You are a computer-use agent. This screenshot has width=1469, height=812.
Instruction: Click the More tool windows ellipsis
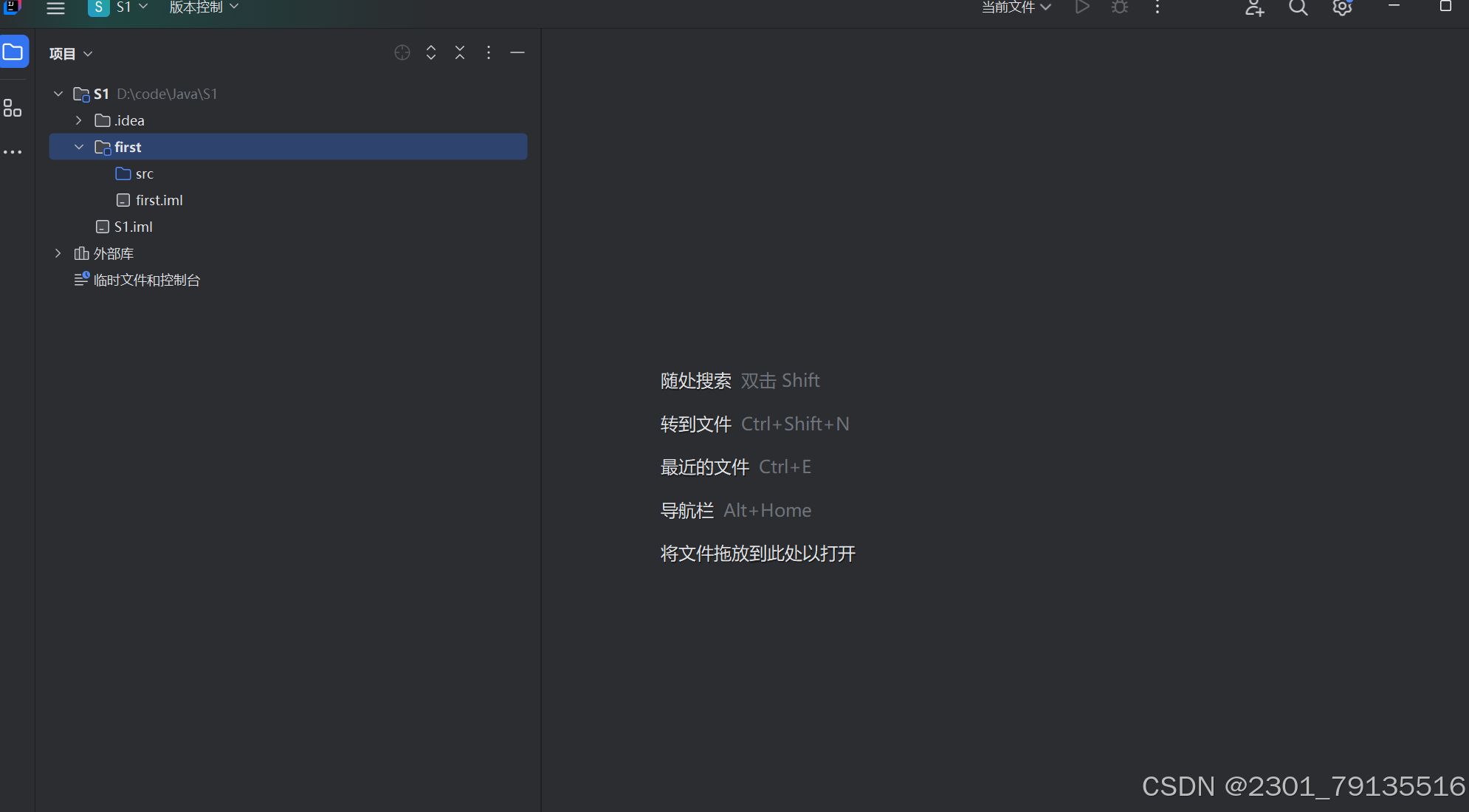(x=13, y=152)
